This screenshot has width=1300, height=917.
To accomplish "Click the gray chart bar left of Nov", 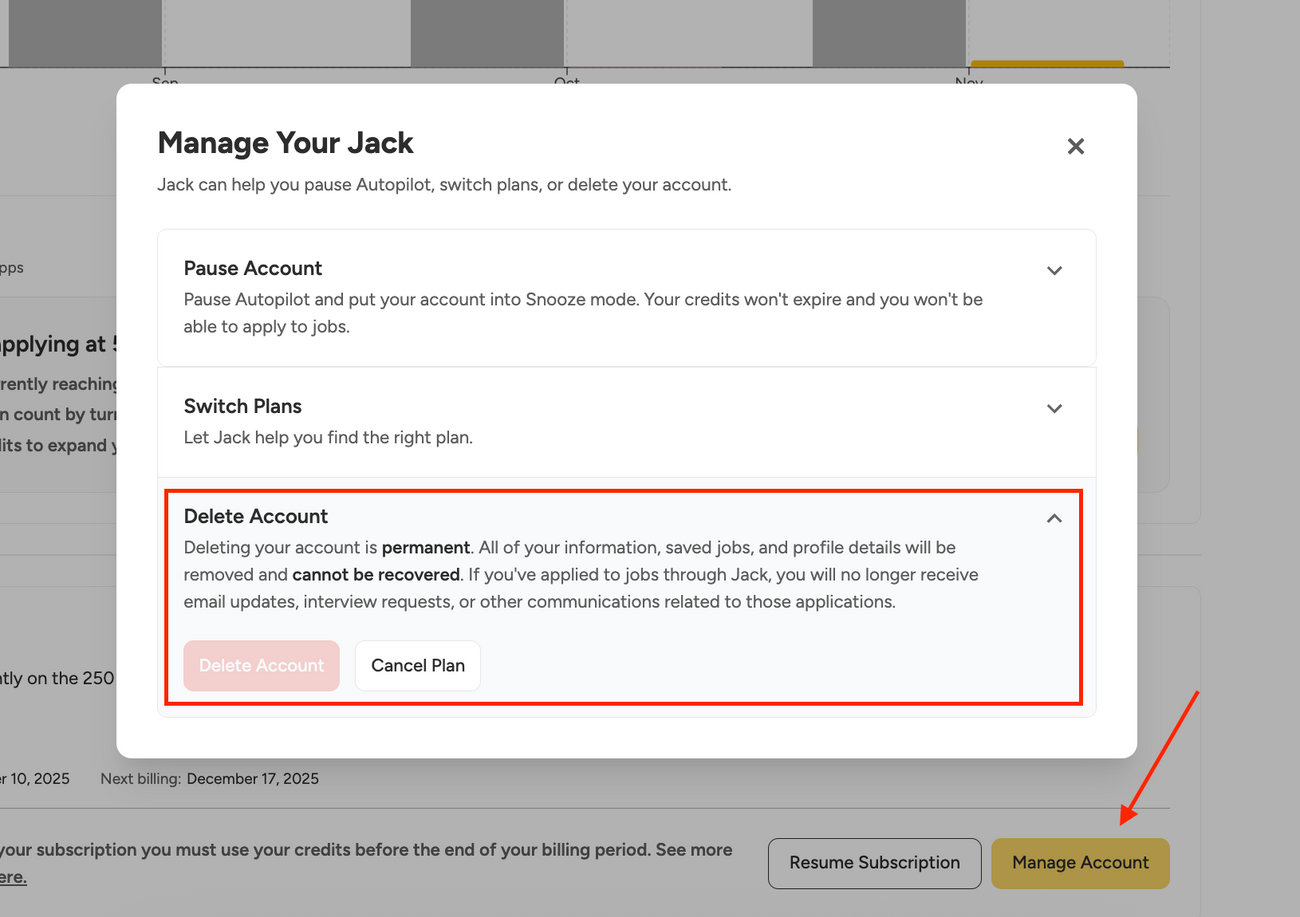I will 889,33.
